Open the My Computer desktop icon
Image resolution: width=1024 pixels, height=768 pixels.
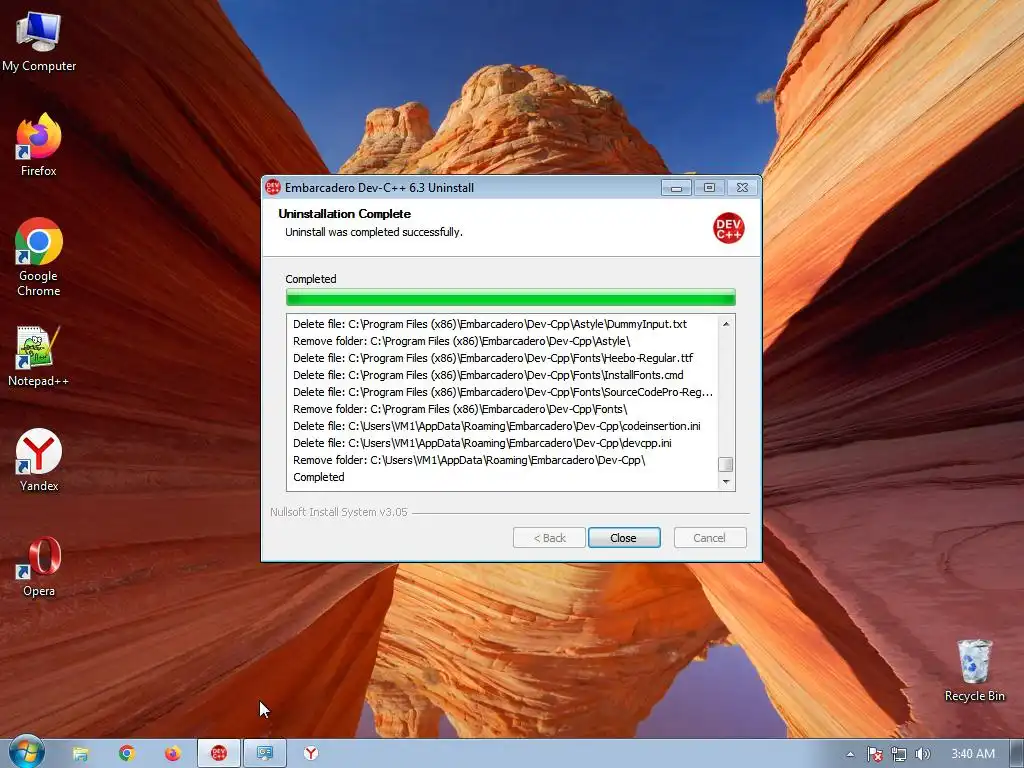tap(39, 41)
